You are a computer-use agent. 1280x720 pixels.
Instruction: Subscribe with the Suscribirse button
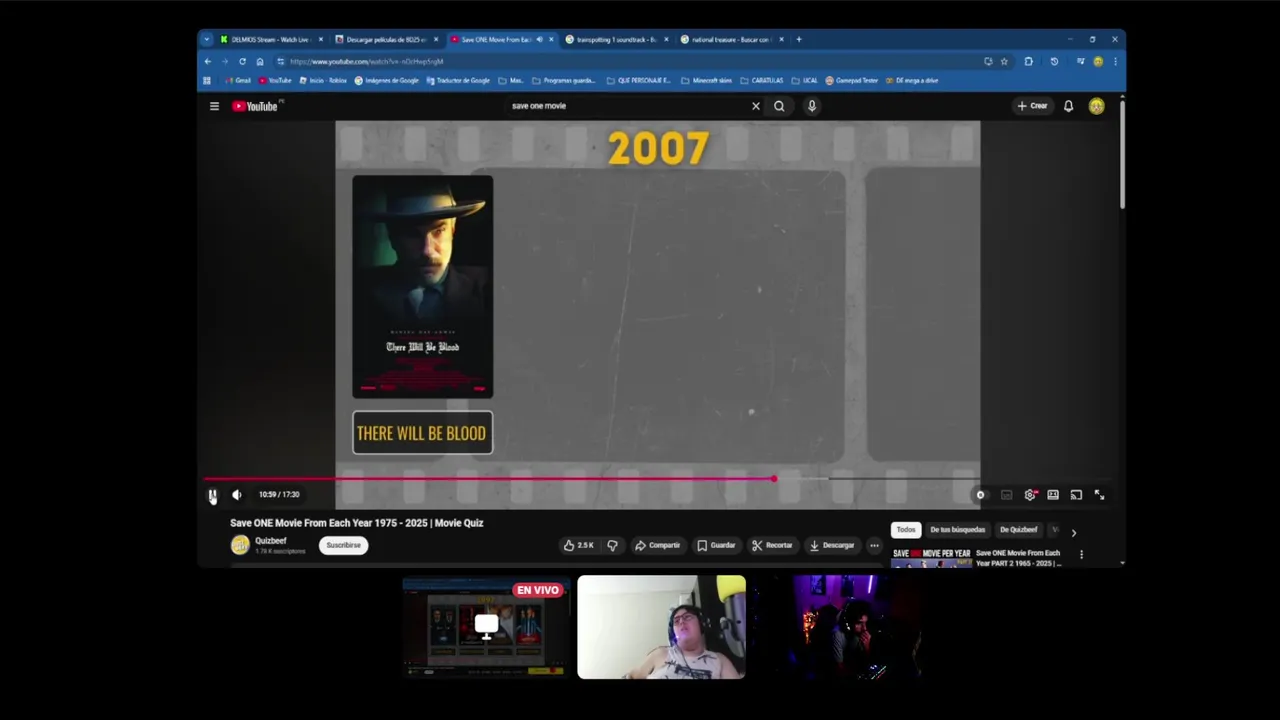coord(344,545)
